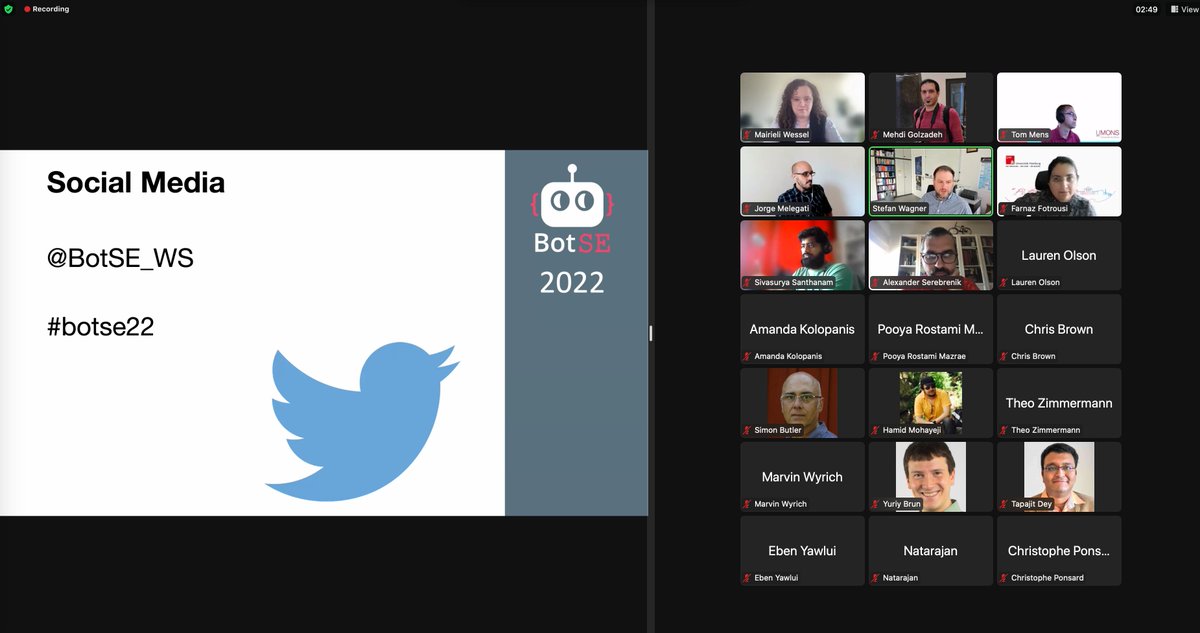Image resolution: width=1200 pixels, height=633 pixels.
Task: Click the small "Farnaz Fotrousi" name label
Action: [1041, 209]
